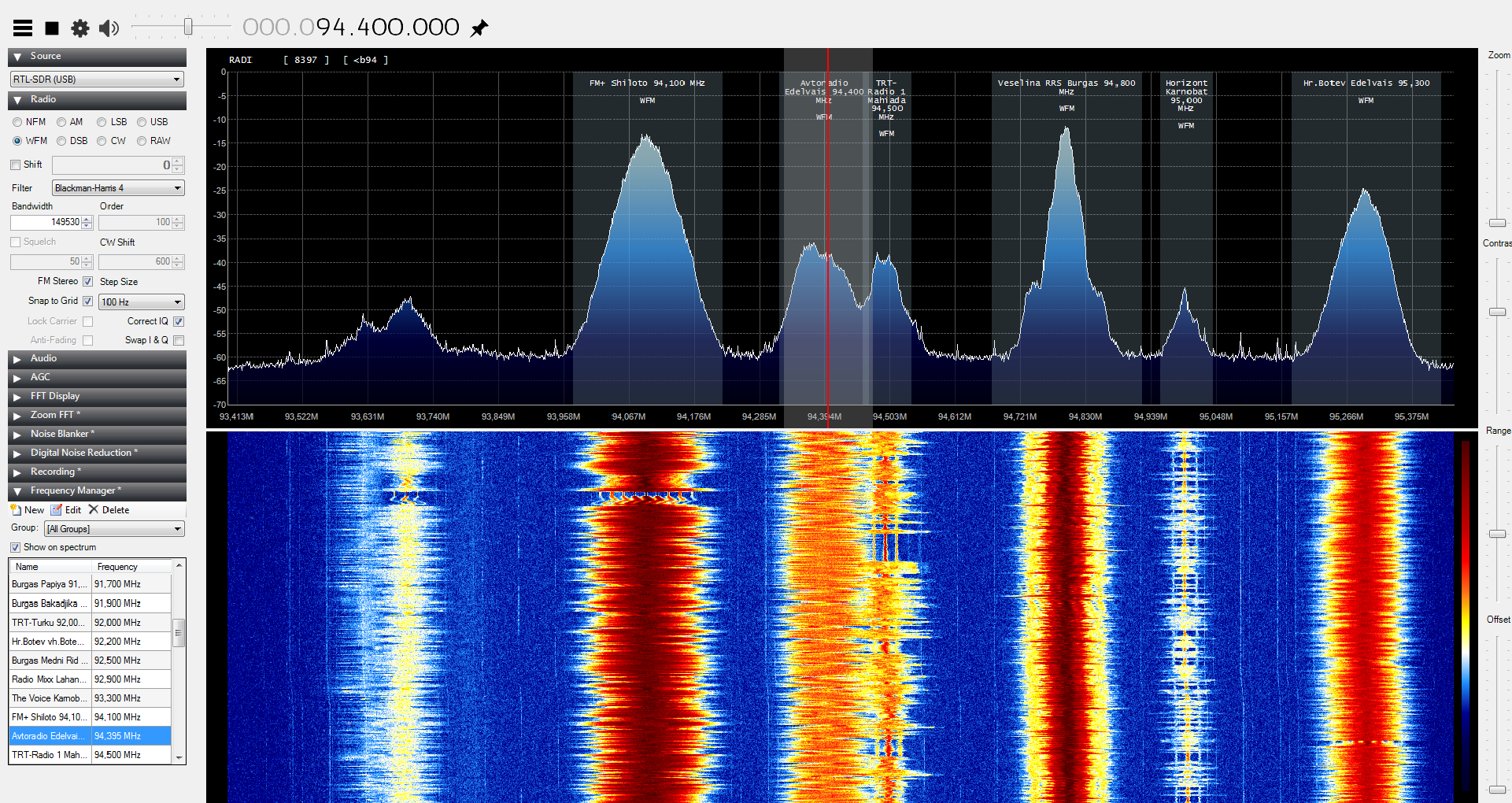Click the Horizont Karnobat 95,000 spectrum label

(1186, 95)
